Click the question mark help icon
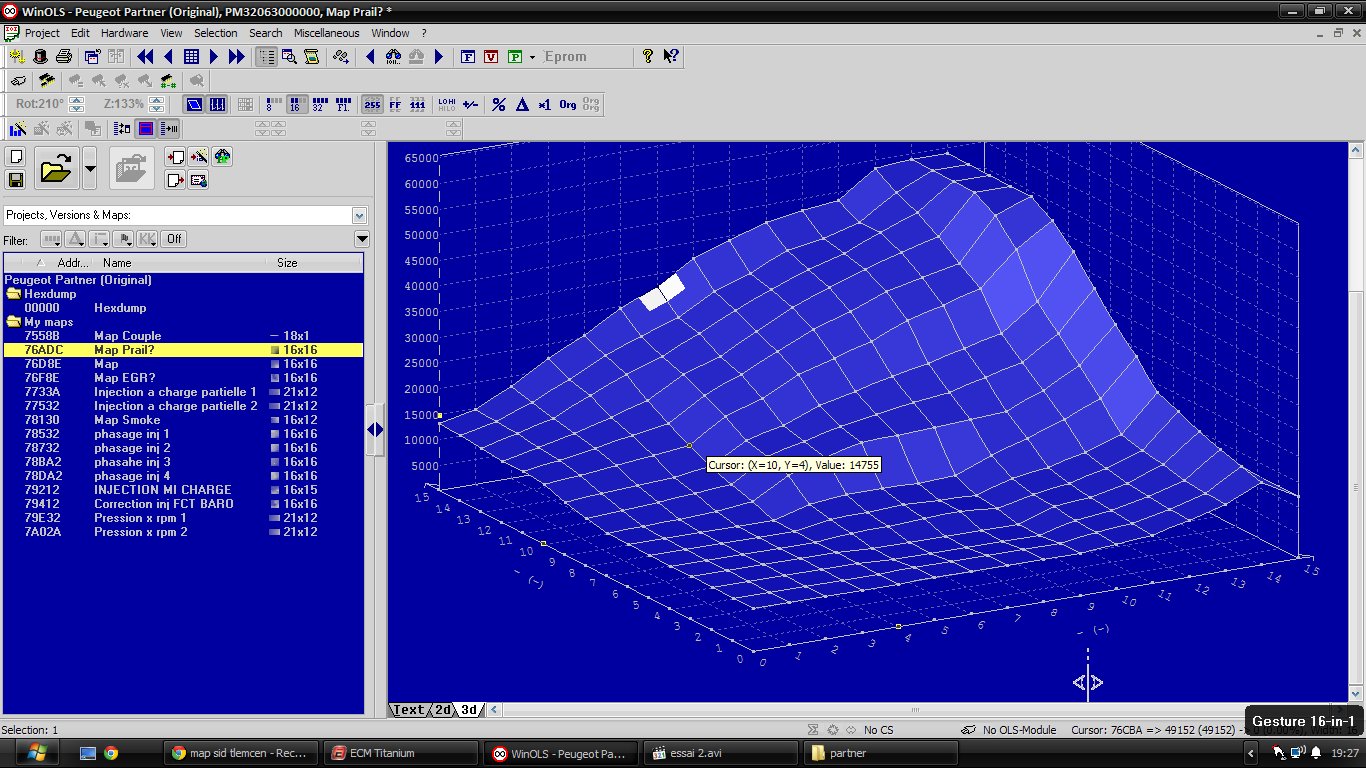 [648, 57]
